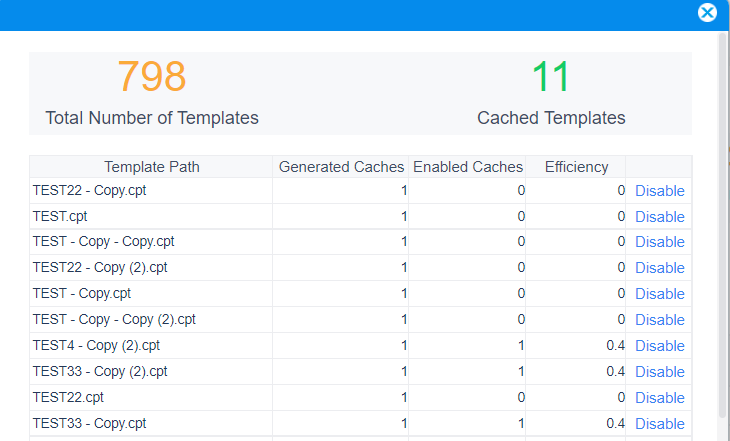
Task: Click the 798 total templates number
Action: pyautogui.click(x=152, y=76)
